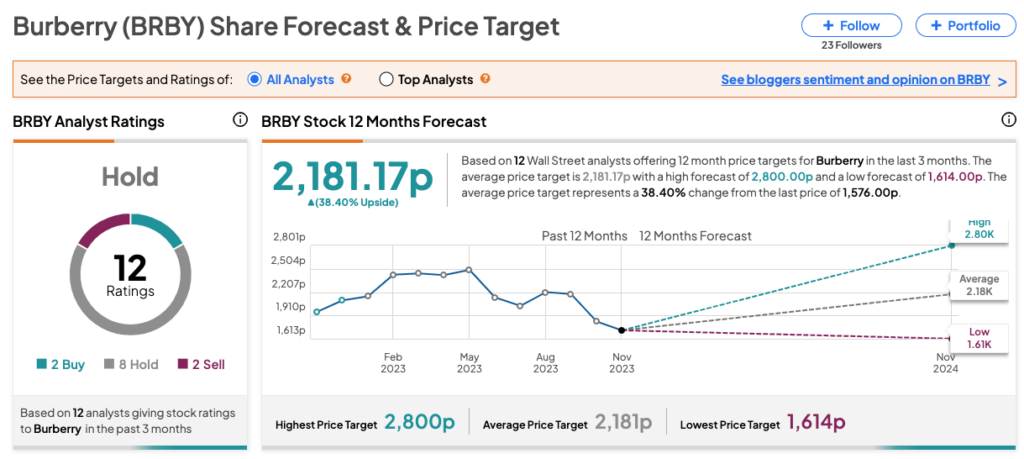The height and width of the screenshot is (459, 1024).
Task: Click the Low 1.61K forecast label
Action: coord(978,338)
